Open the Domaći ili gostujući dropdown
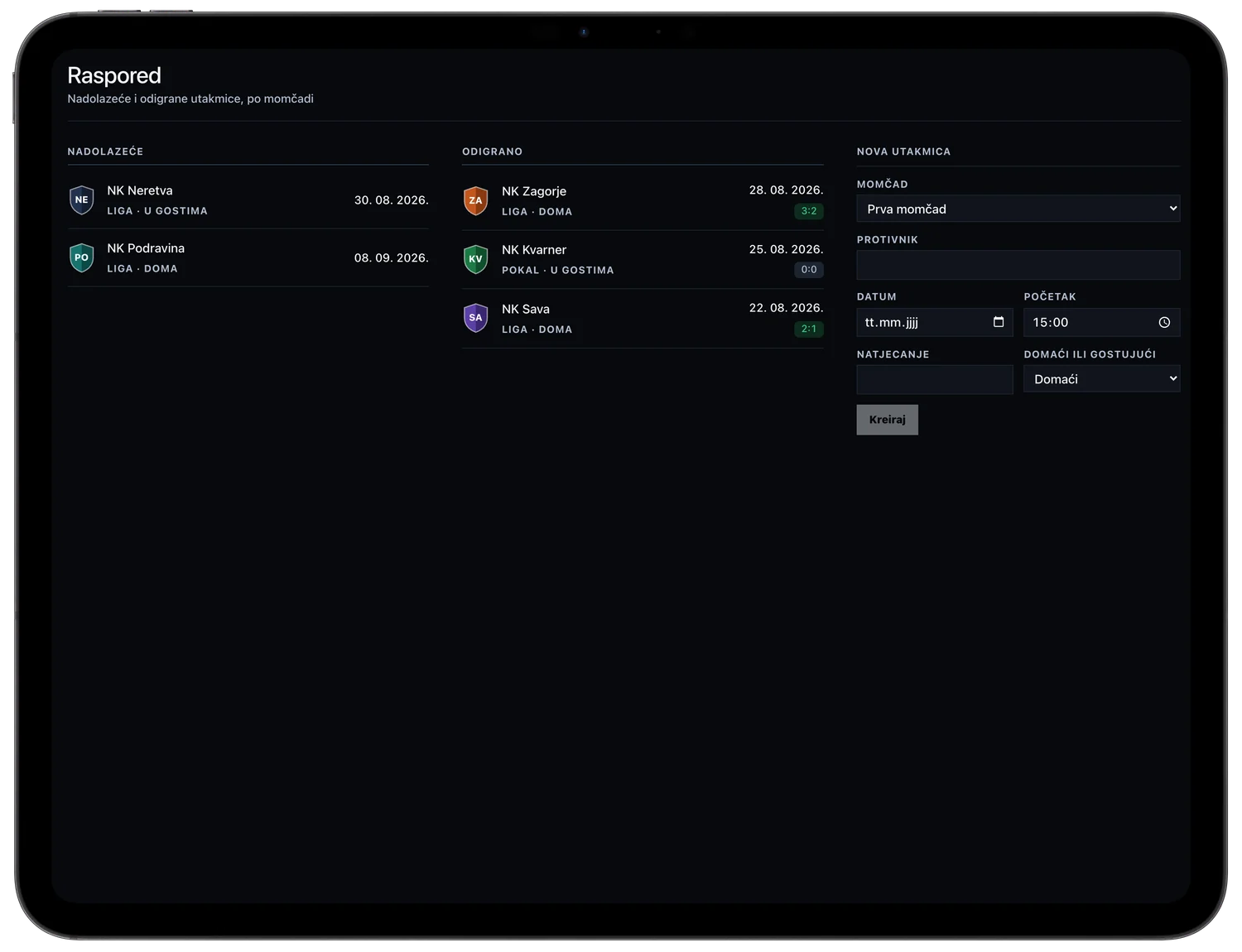 point(1101,379)
